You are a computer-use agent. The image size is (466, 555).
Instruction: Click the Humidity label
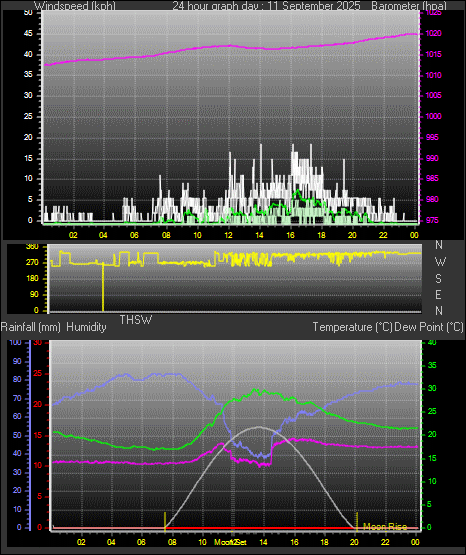coord(86,327)
